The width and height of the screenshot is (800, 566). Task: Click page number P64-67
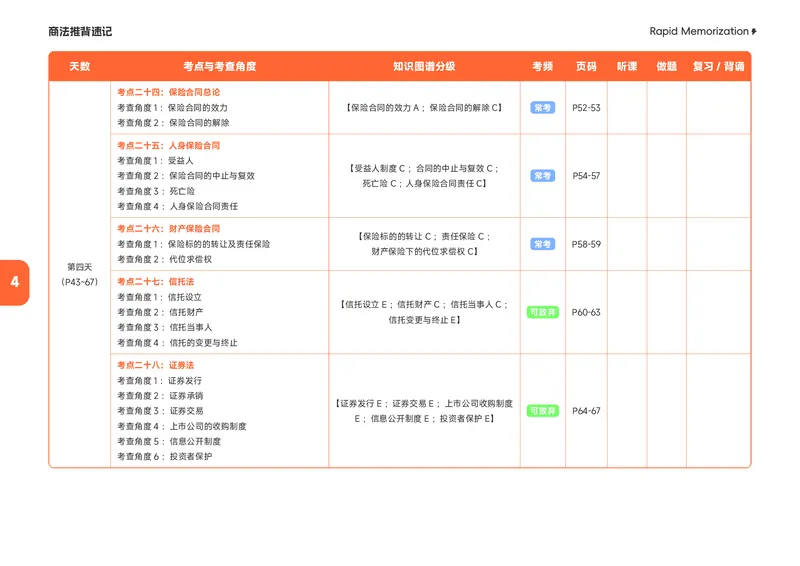[586, 411]
